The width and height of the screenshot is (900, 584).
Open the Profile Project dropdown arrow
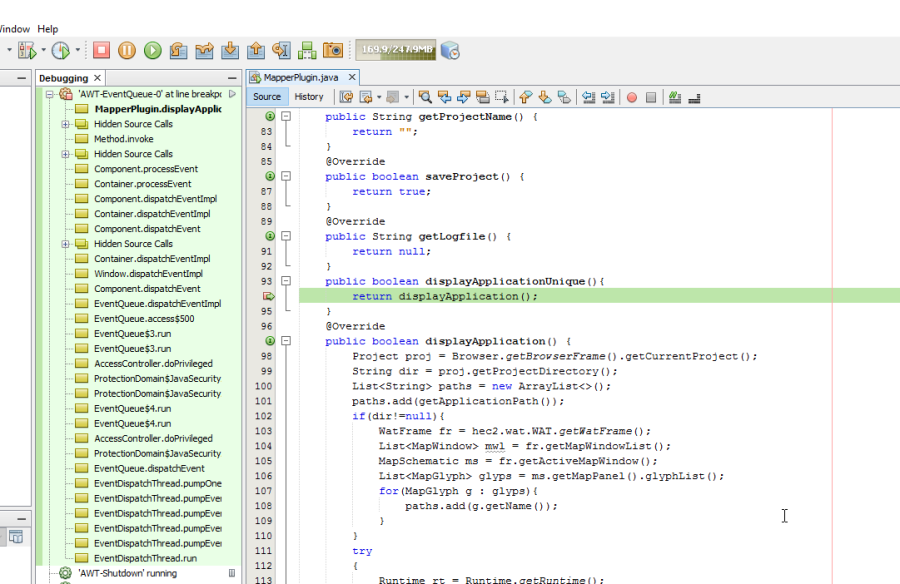[78, 49]
